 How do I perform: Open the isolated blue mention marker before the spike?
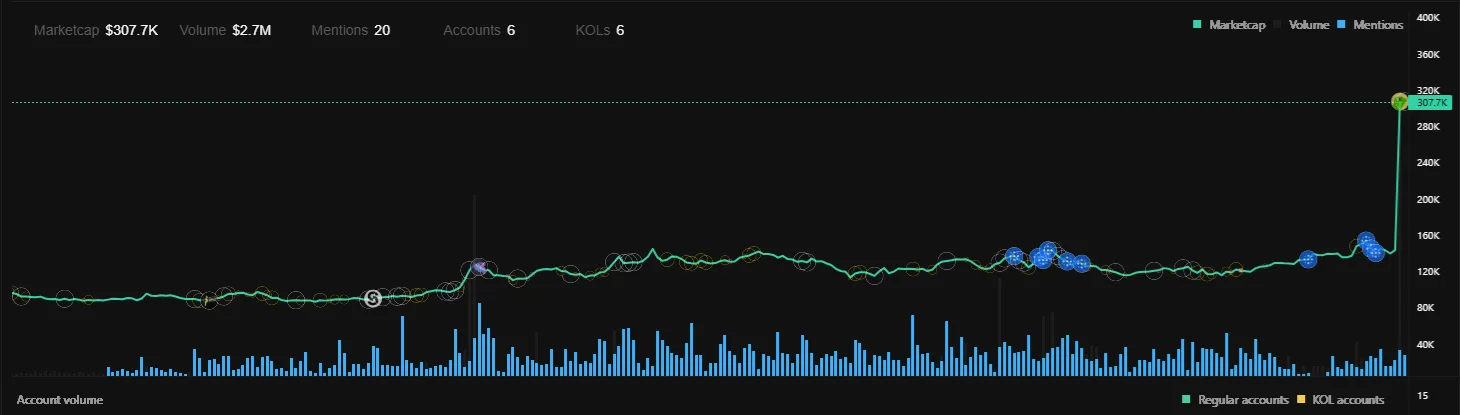click(x=1307, y=259)
